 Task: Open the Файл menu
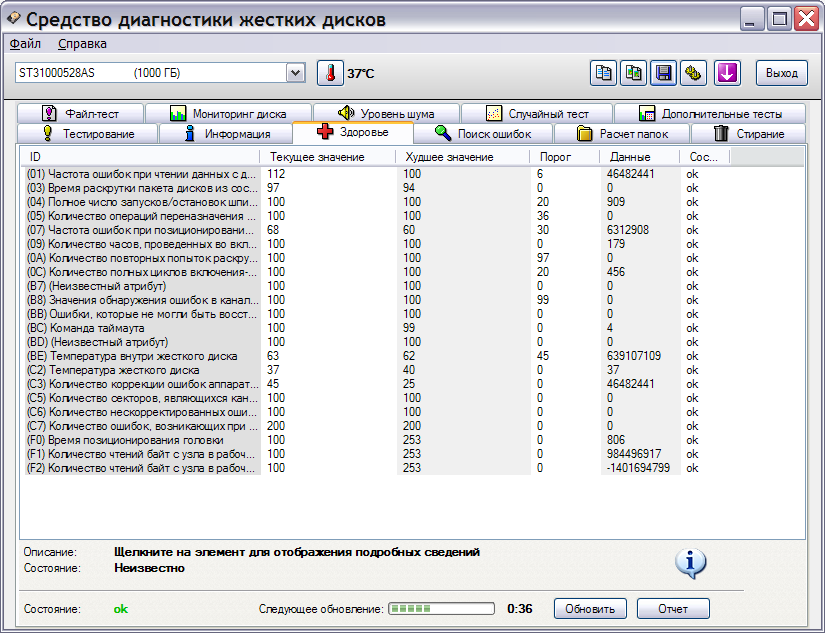click(25, 44)
